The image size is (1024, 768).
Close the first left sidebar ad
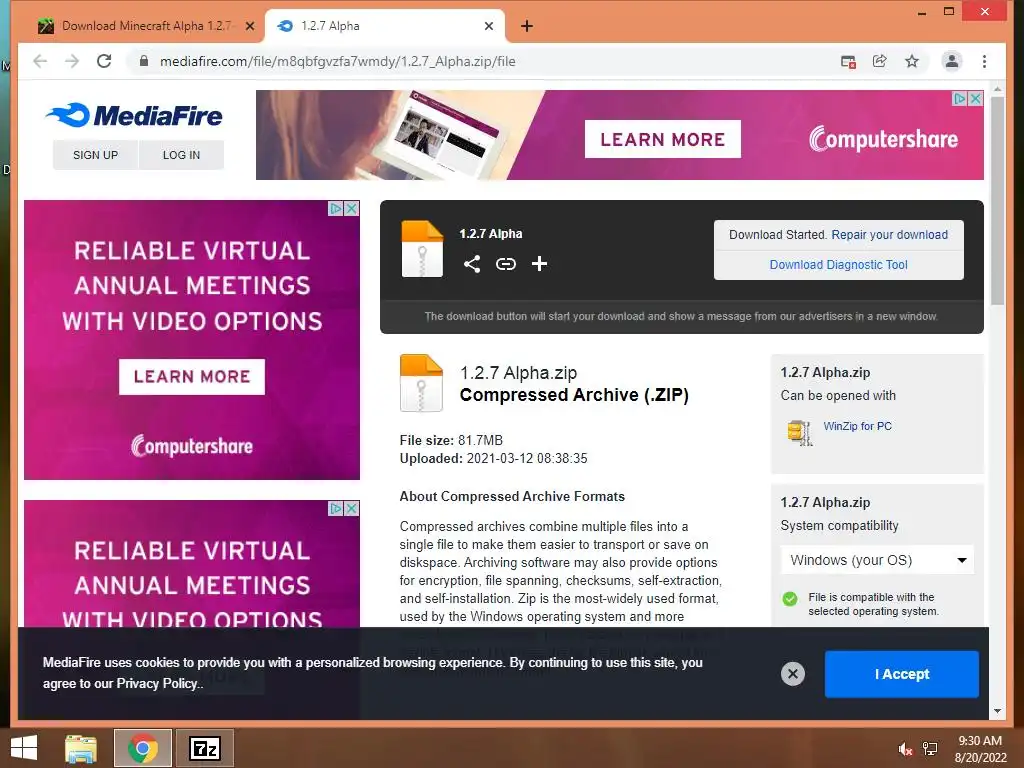point(351,208)
